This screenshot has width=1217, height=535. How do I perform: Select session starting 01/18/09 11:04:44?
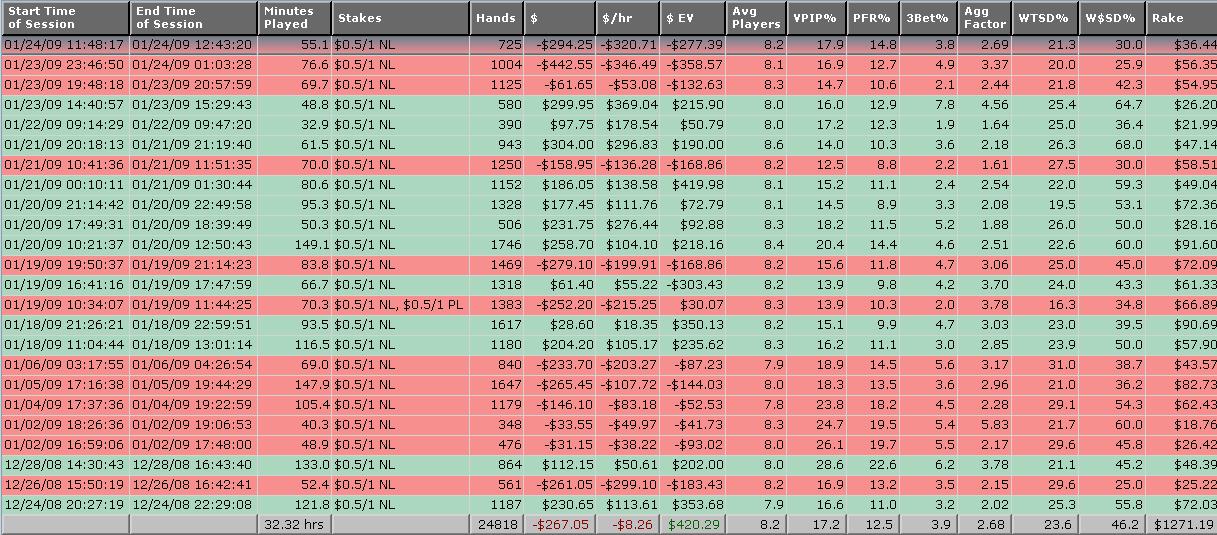[608, 345]
